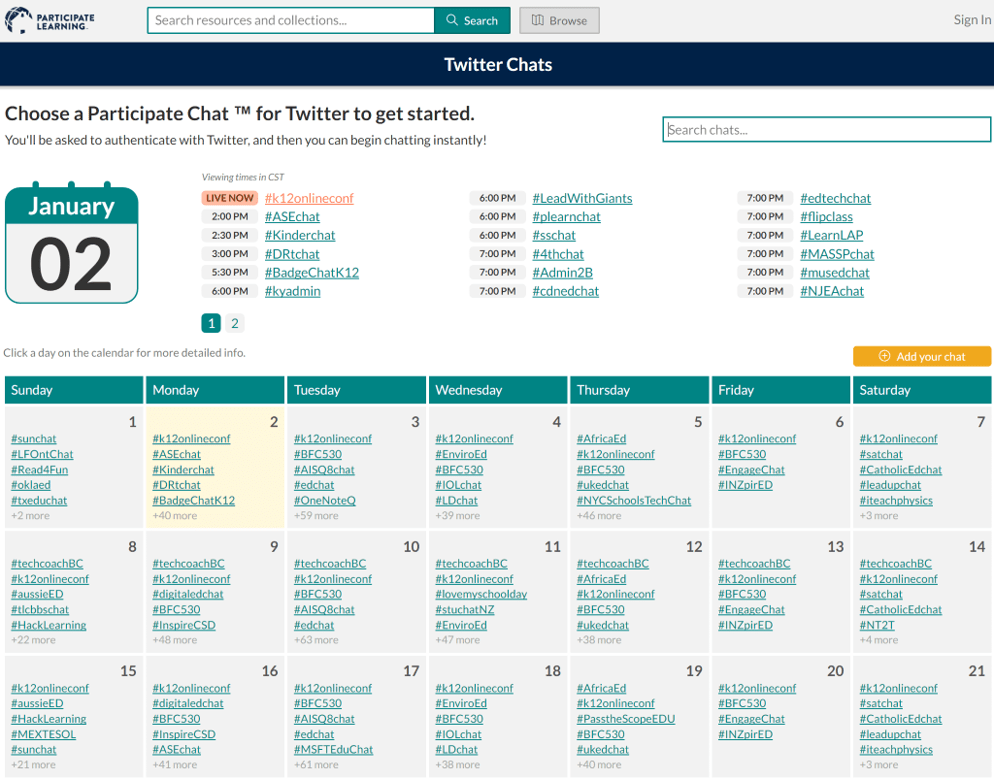994x779 pixels.
Task: Select page 1 of today's chats
Action: [211, 323]
